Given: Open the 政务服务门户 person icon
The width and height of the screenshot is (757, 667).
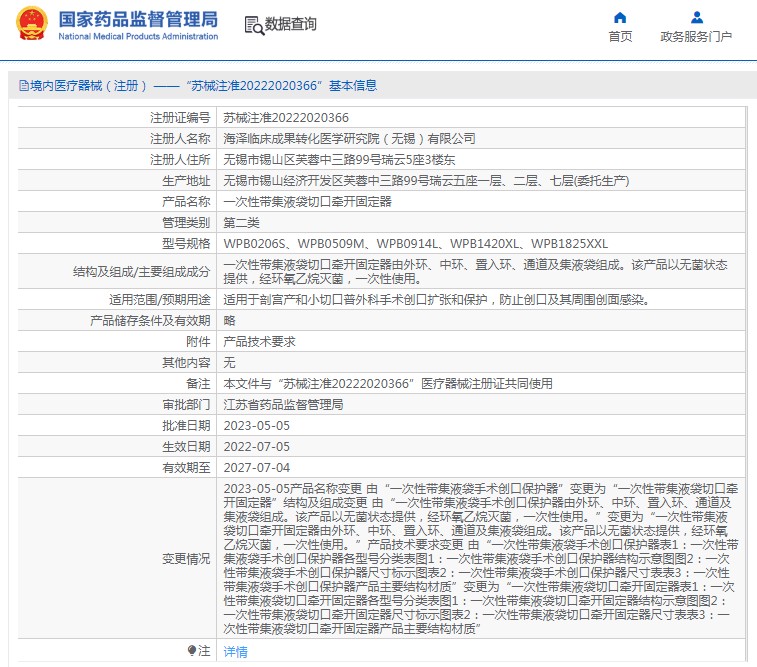Looking at the screenshot, I should (x=696, y=18).
